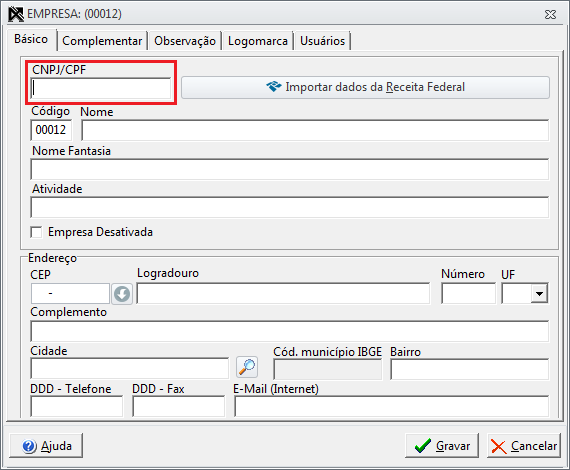Viewport: 570px width, 470px height.
Task: Go to the Logomarca tab
Action: click(258, 41)
